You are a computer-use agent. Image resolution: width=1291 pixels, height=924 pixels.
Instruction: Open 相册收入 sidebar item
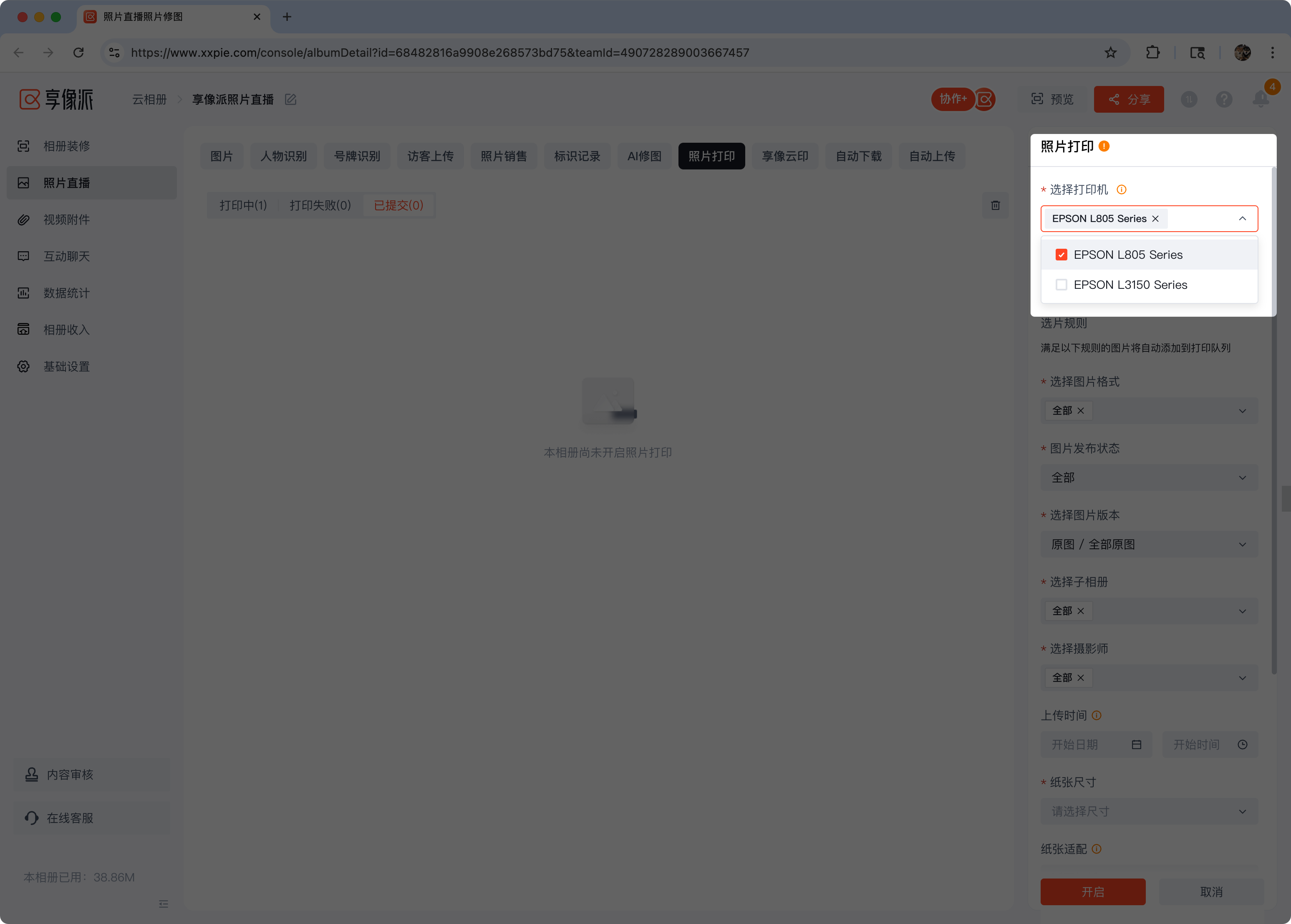coord(91,330)
